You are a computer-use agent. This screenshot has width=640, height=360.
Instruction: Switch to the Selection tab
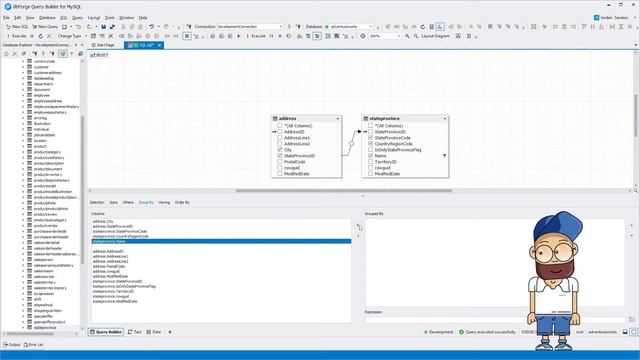[97, 202]
